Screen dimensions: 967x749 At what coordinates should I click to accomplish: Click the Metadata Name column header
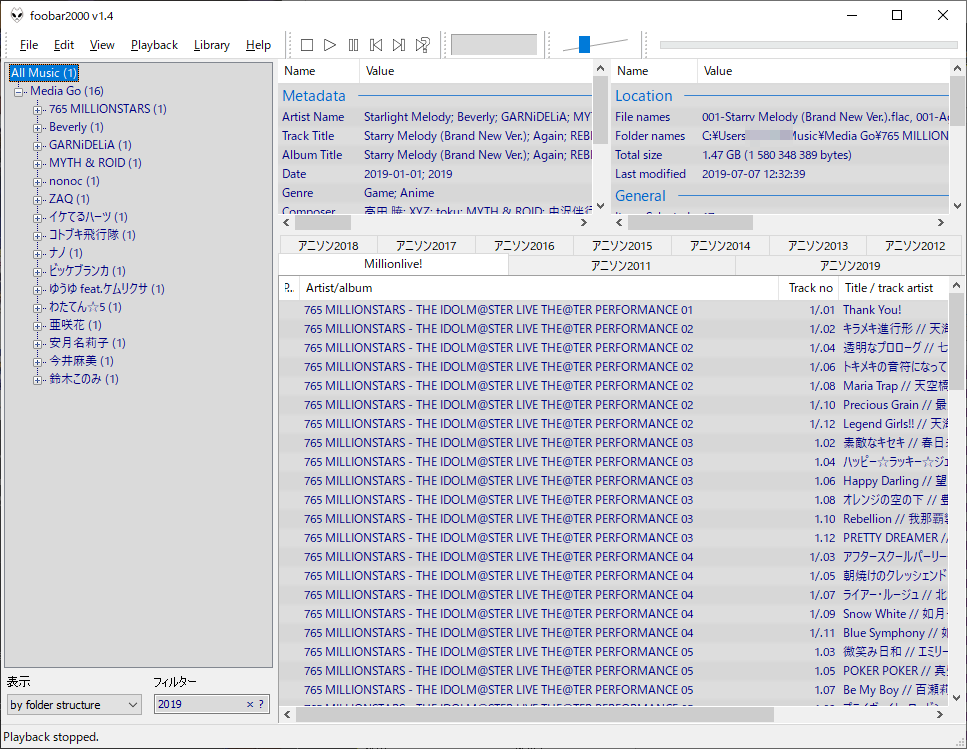tap(319, 71)
